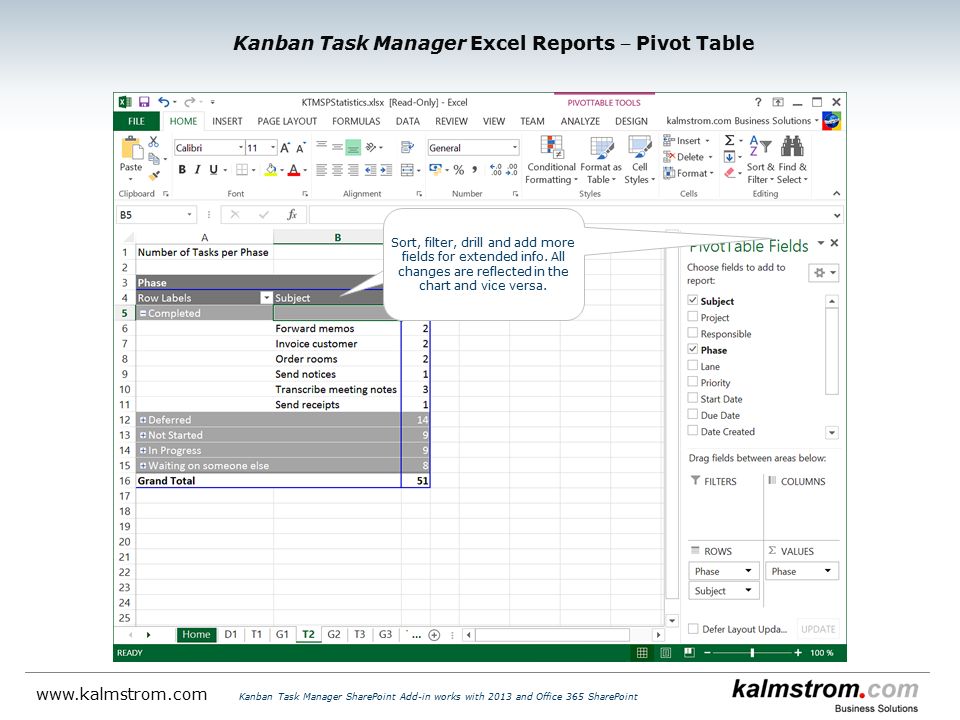Click the Excel Help question mark

(x=758, y=102)
